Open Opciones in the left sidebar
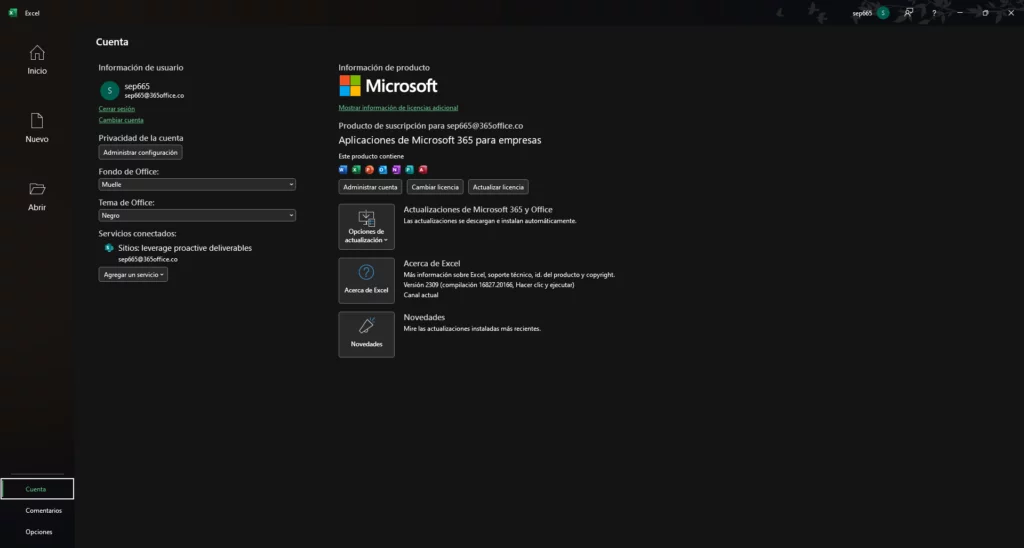Viewport: 1024px width, 548px height. (39, 532)
